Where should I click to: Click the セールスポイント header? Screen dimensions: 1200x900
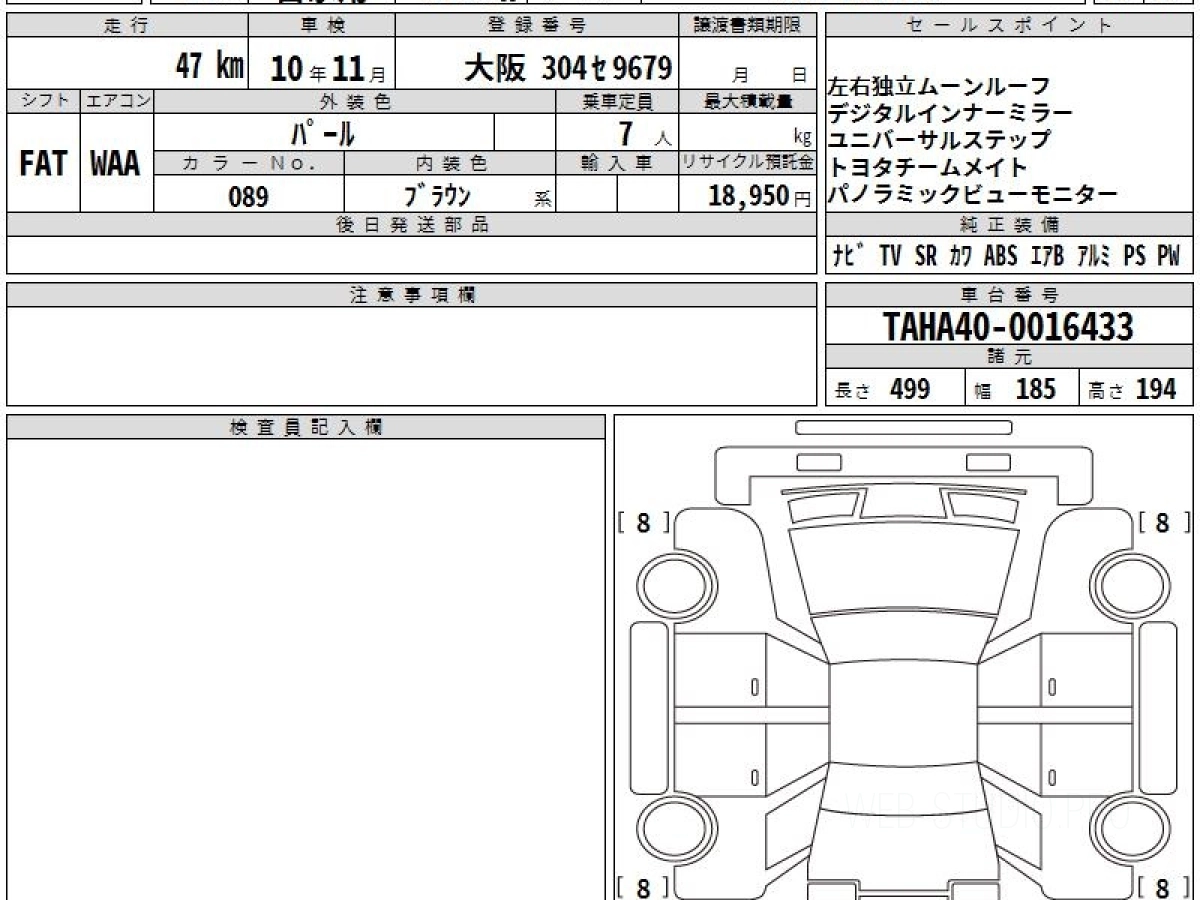[x=1010, y=26]
